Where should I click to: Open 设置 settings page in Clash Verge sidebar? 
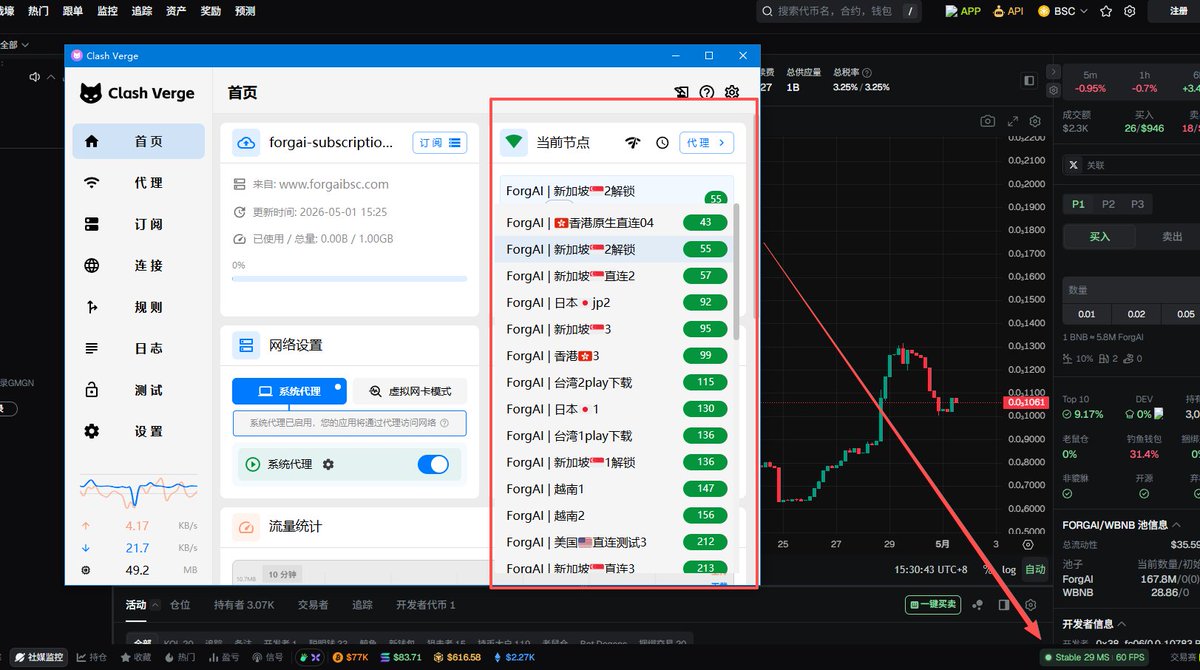(138, 431)
